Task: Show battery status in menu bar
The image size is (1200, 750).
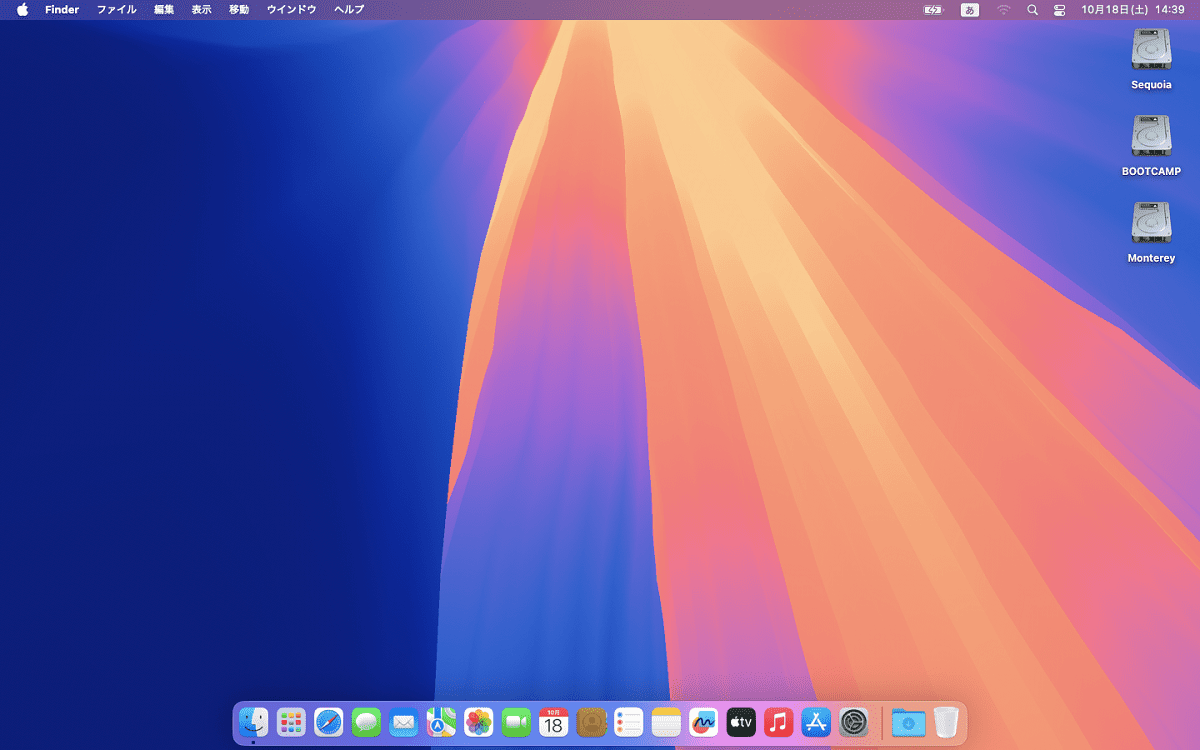Action: coord(933,9)
